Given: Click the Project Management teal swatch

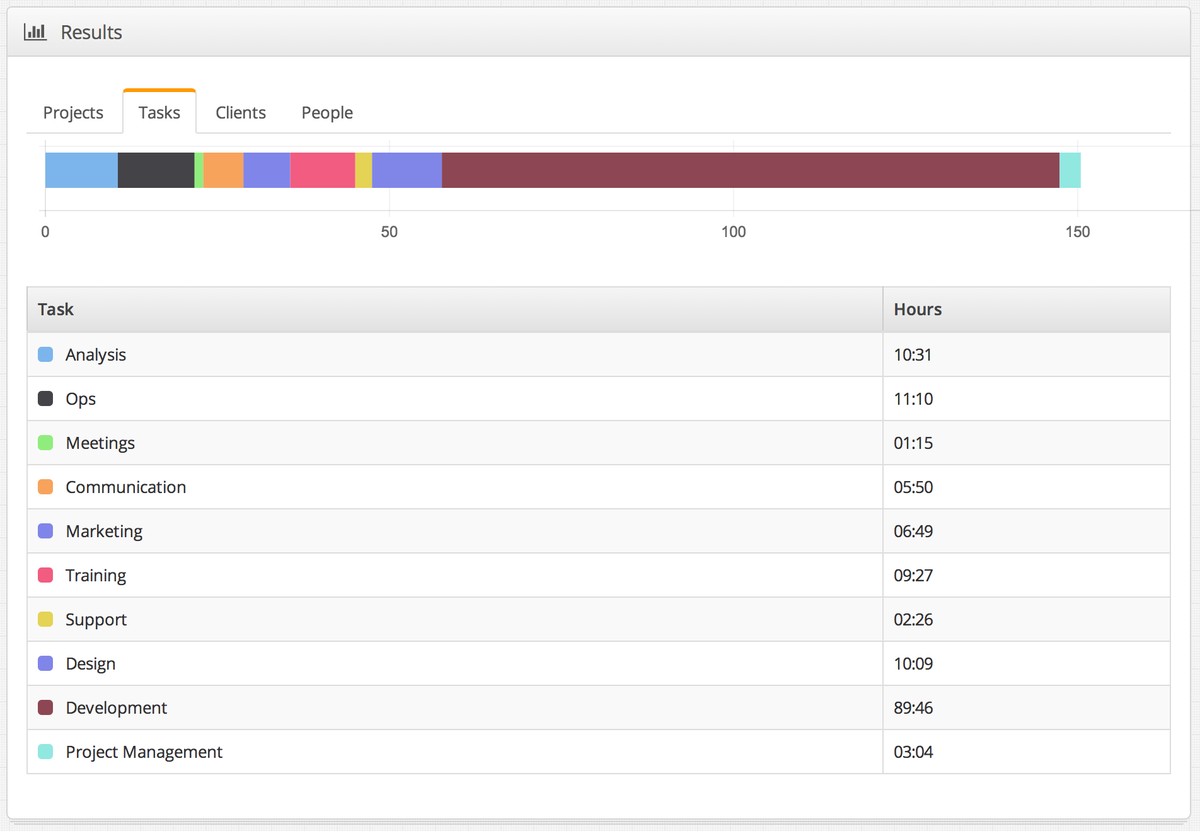Looking at the screenshot, I should coord(45,751).
